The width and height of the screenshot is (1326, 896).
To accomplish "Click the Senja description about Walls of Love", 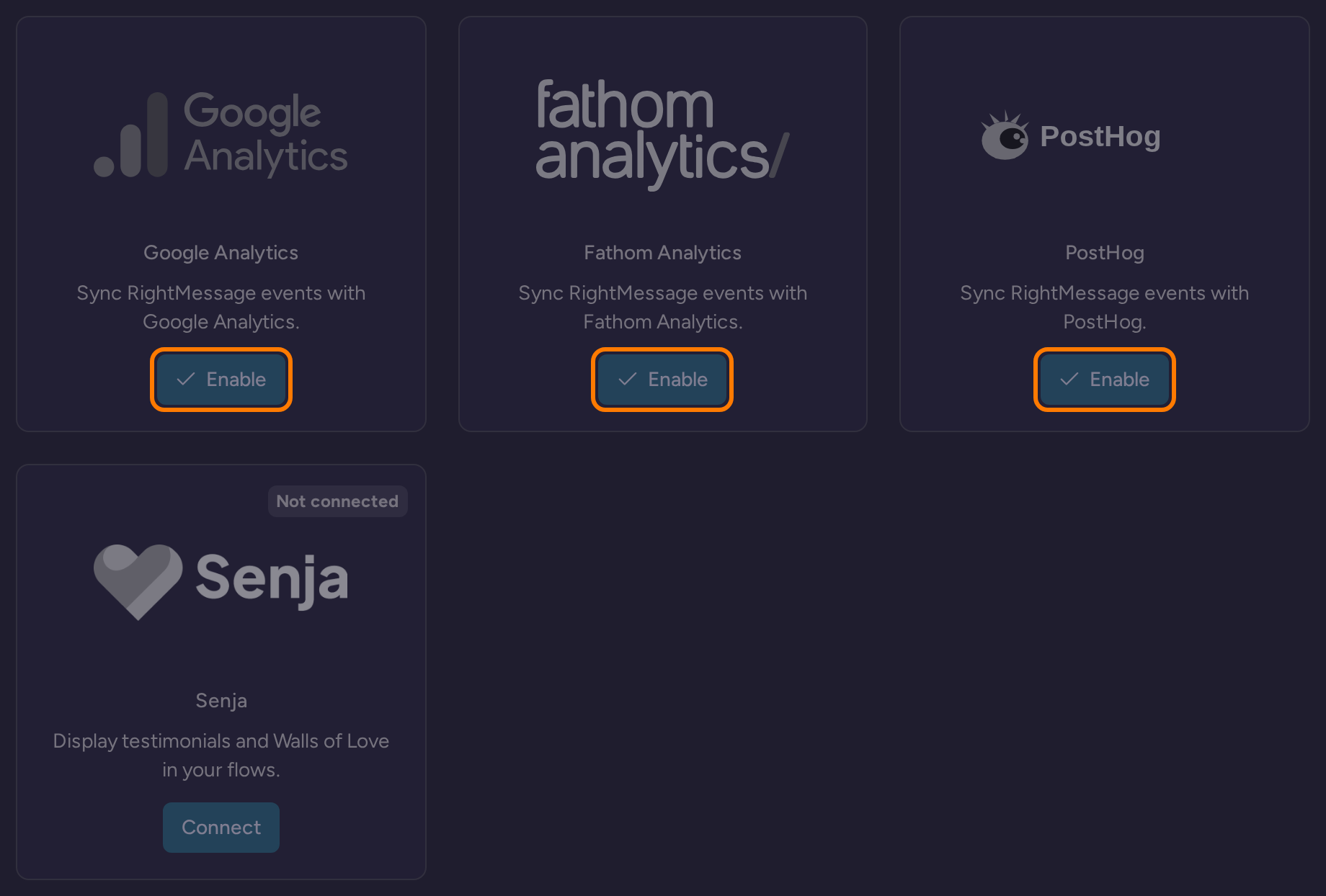I will [x=221, y=756].
